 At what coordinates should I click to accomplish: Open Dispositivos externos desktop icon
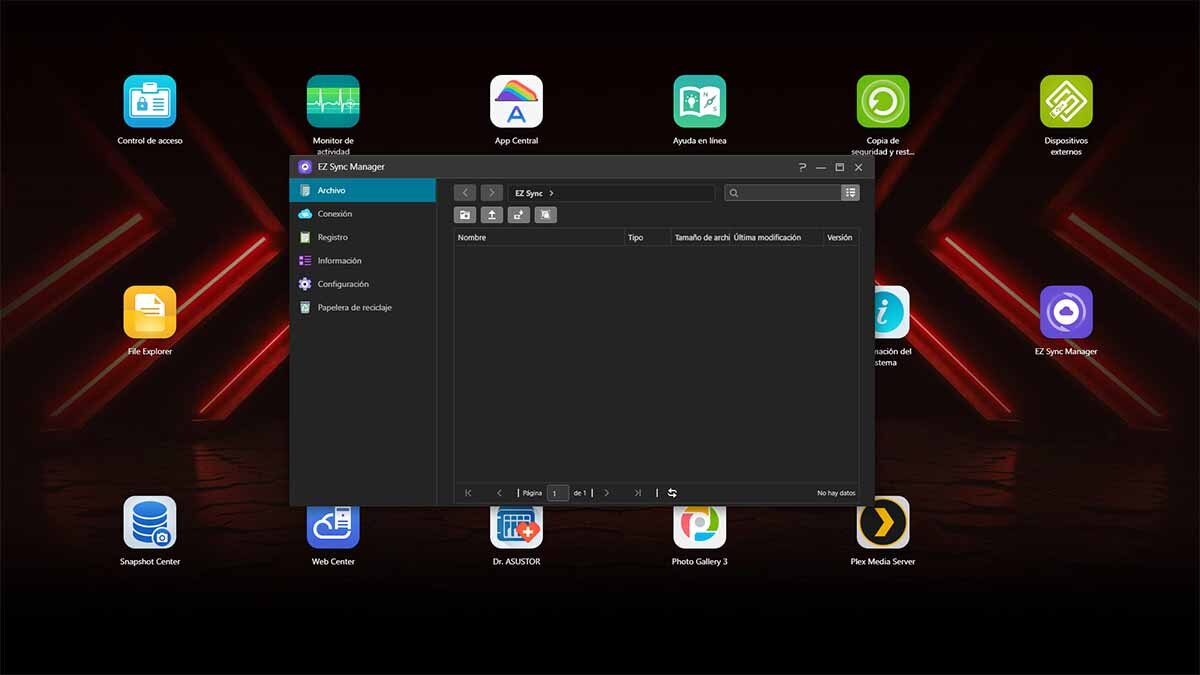[1066, 101]
